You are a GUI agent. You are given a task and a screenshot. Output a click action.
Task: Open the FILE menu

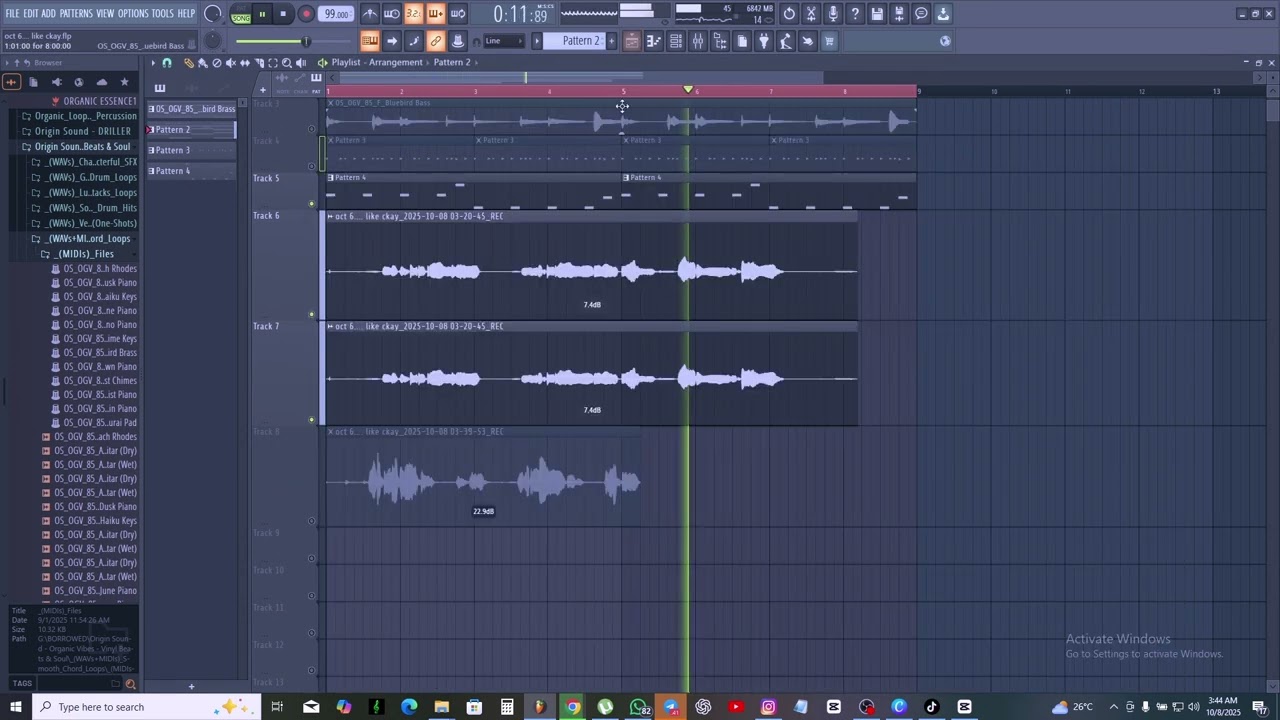(12, 13)
